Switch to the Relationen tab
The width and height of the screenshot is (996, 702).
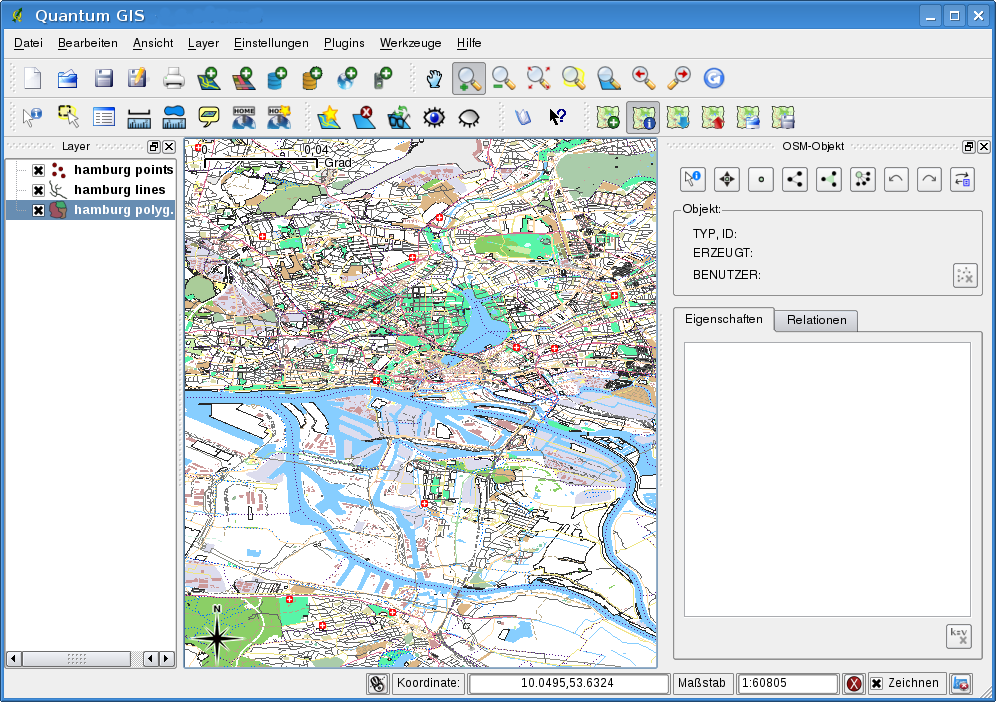pos(816,320)
